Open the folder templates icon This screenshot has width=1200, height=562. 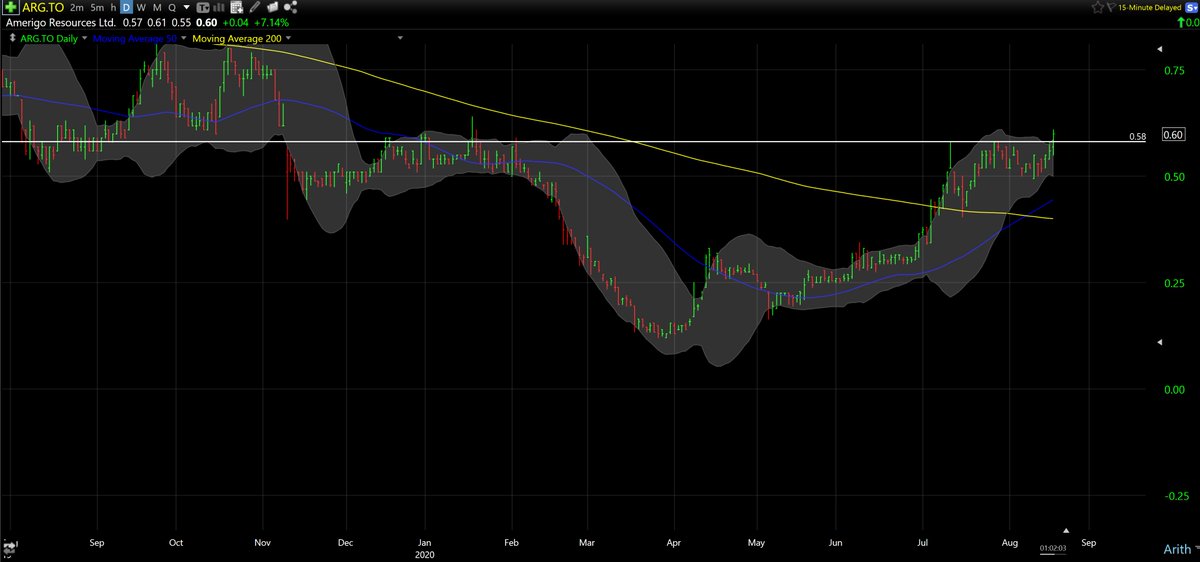point(272,8)
